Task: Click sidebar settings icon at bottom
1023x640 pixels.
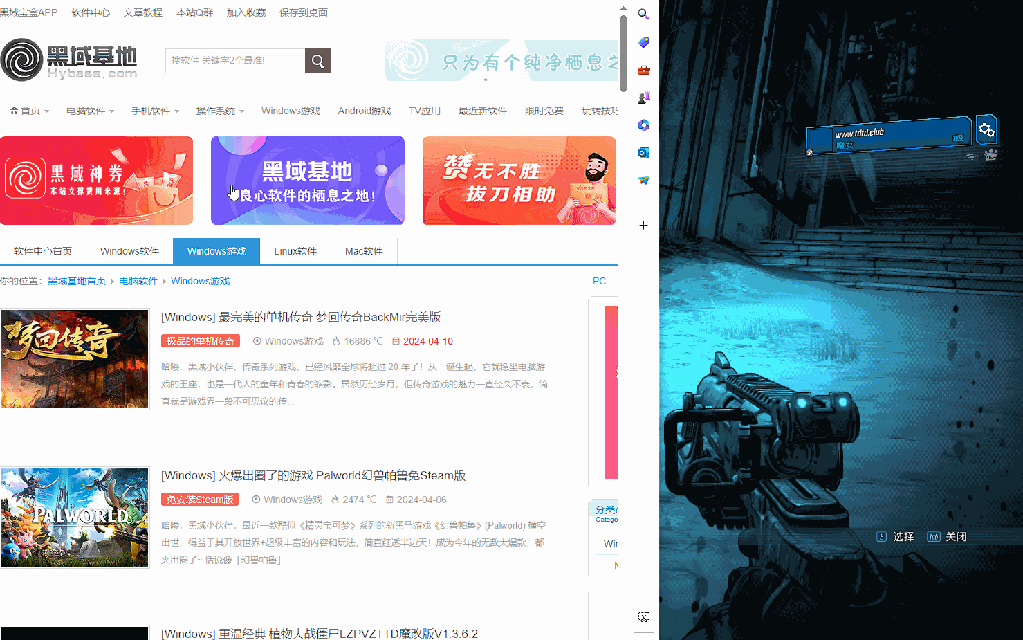Action: (643, 617)
